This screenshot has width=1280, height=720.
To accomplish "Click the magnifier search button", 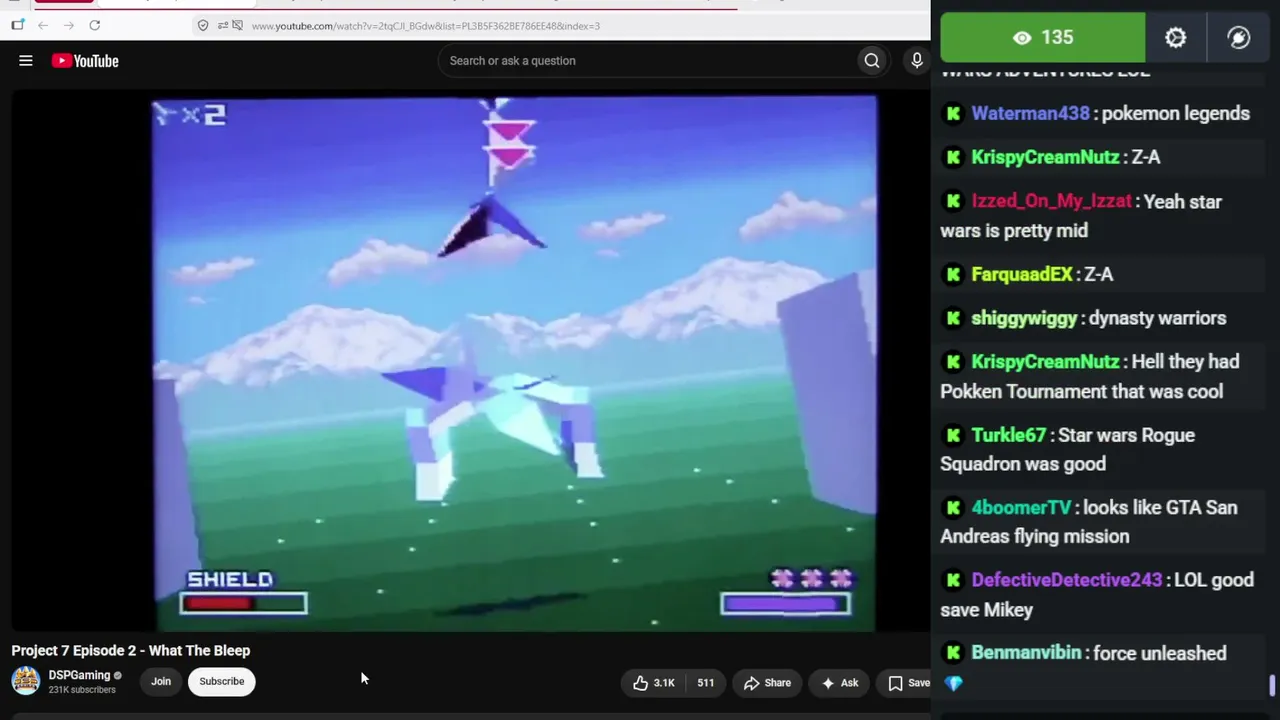I will click(872, 61).
